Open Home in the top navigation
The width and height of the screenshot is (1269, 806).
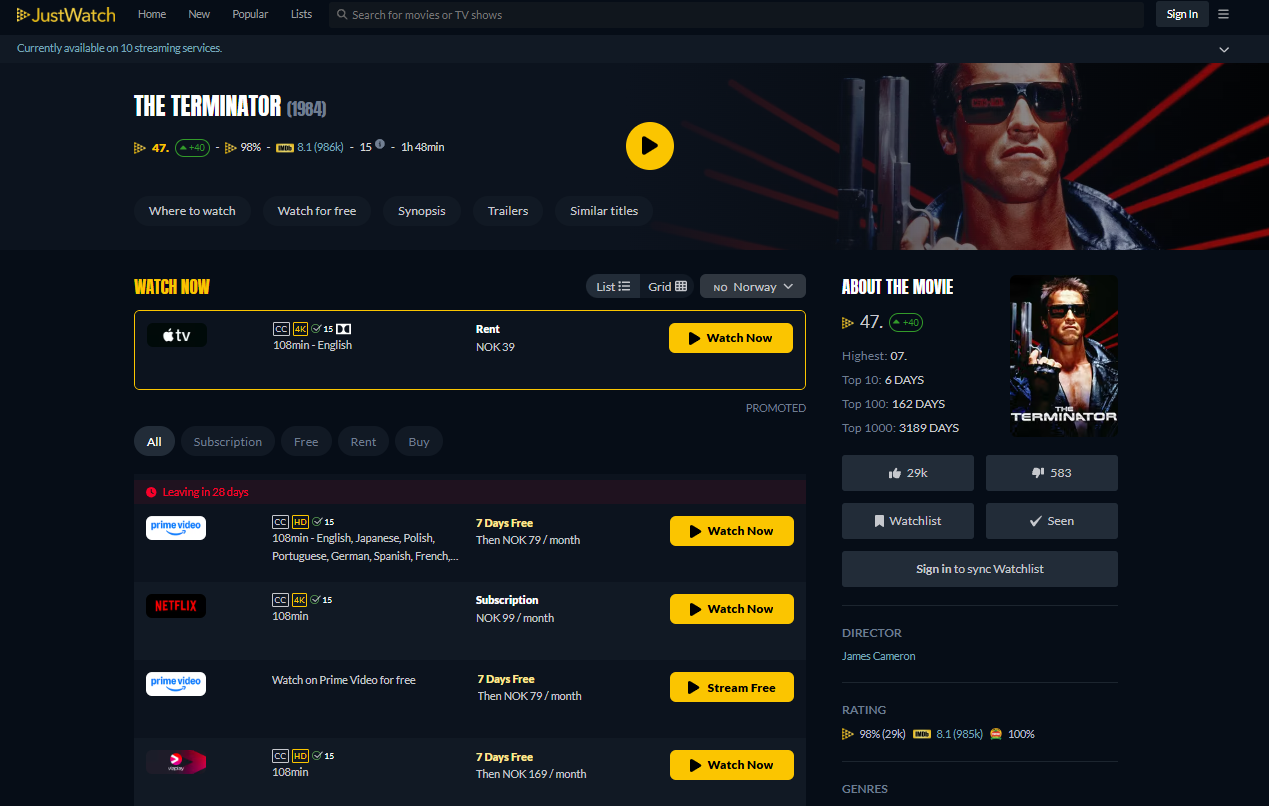click(152, 14)
